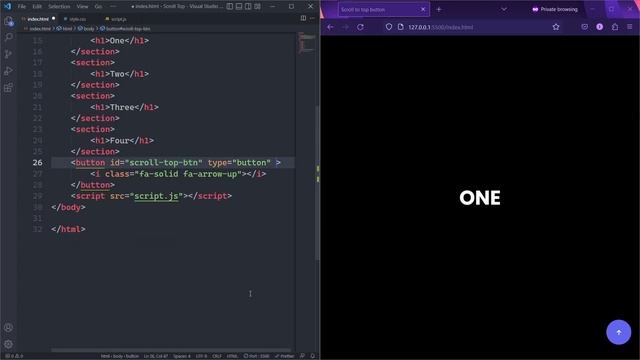The width and height of the screenshot is (640, 360).
Task: Click the 'Three' heading text in code
Action: click(x=122, y=107)
